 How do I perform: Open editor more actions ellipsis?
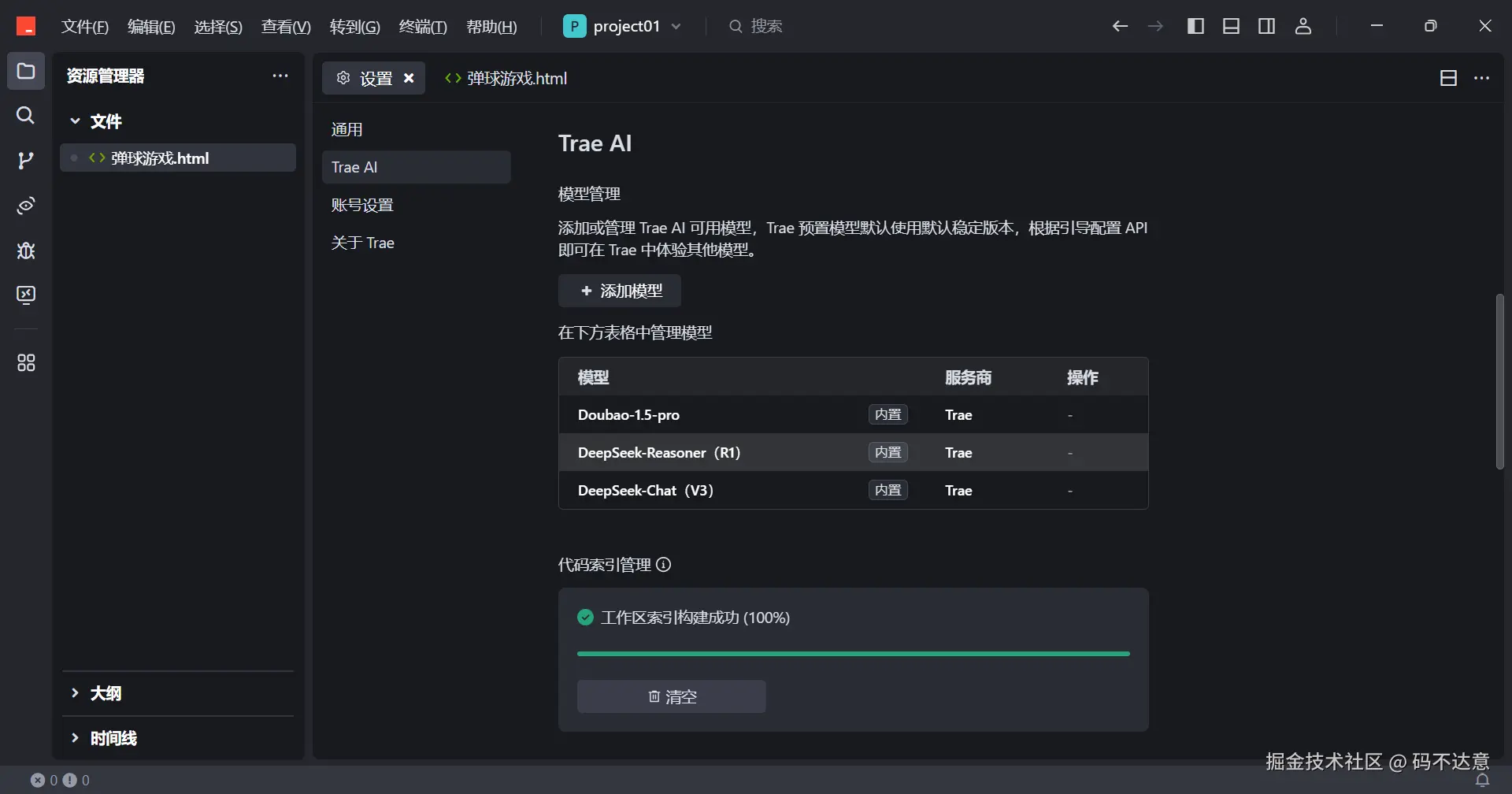pos(1481,78)
